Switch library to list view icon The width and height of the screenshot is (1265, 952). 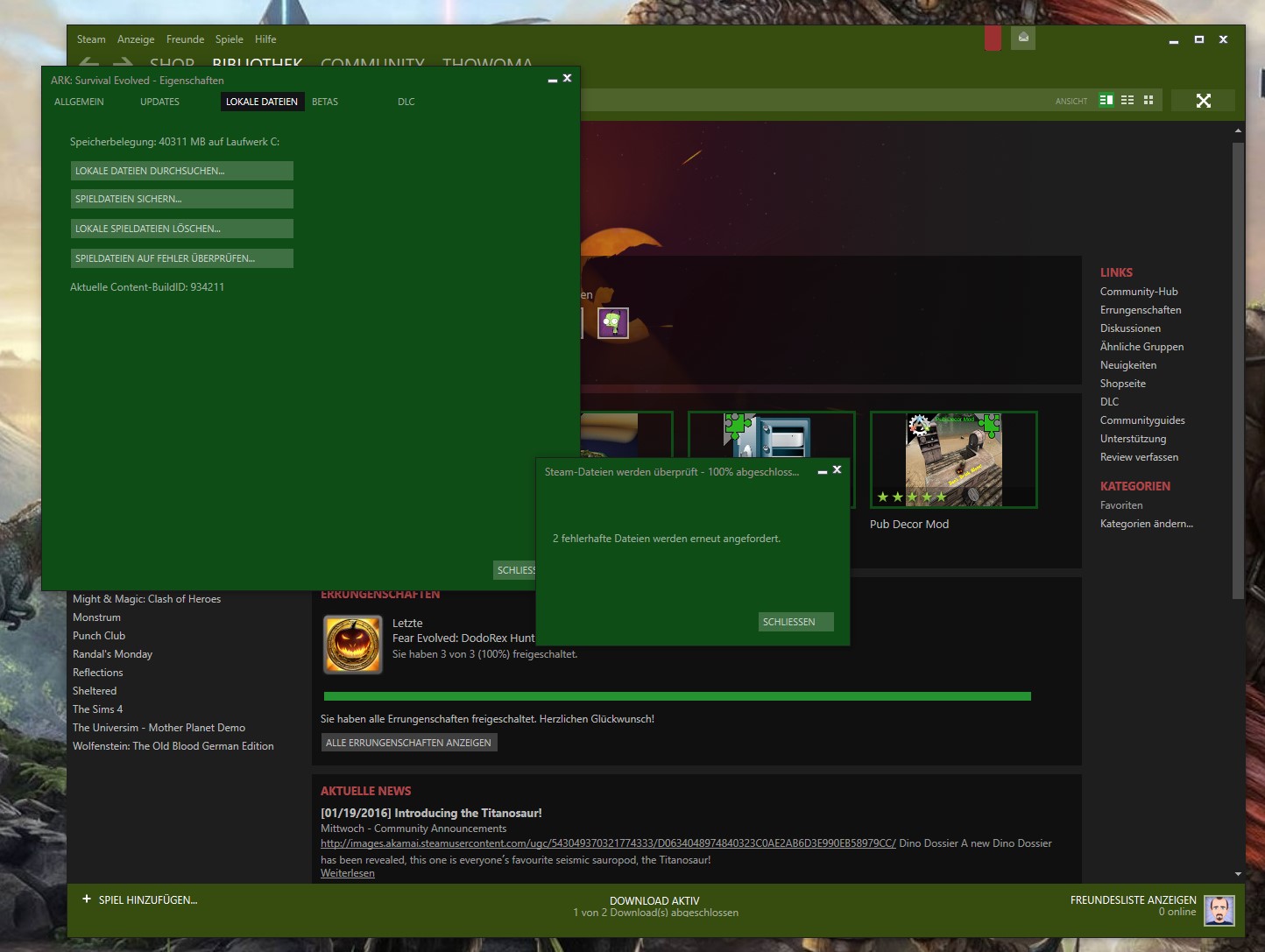pos(1127,100)
